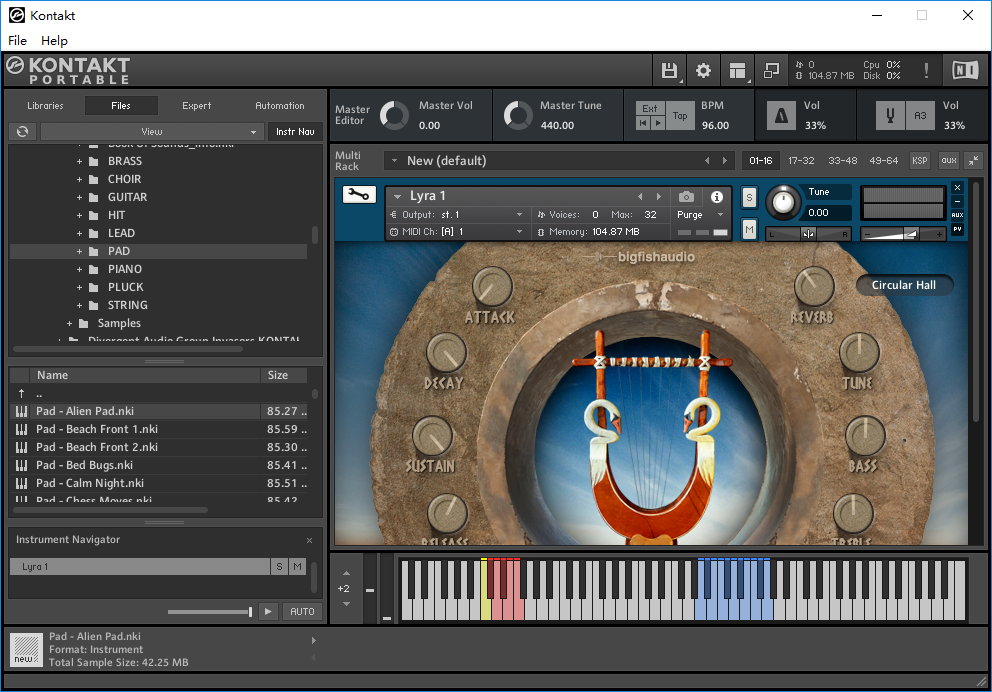Open the Output st. 1 dropdown
Screen dimensions: 992x692
coord(456,215)
